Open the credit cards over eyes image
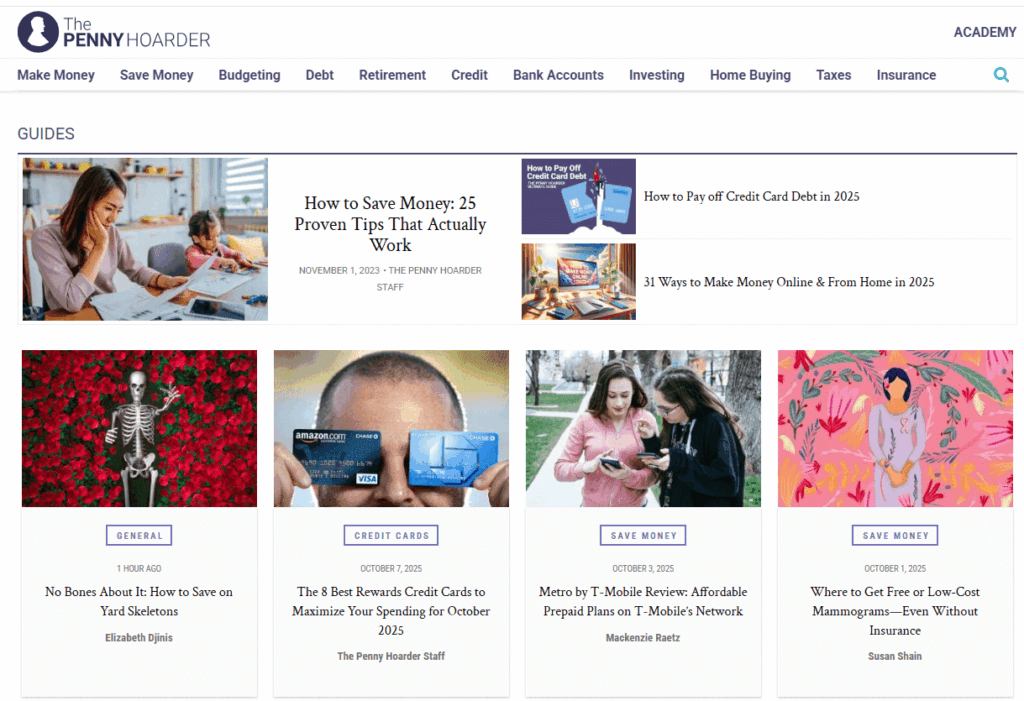Image resolution: width=1024 pixels, height=701 pixels. pos(391,429)
